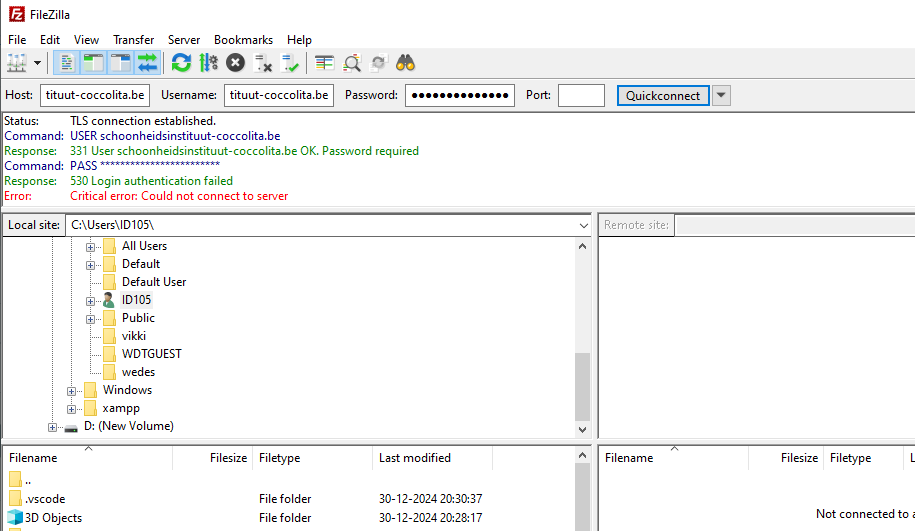Select the 3D Objects folder row
Viewport: 915px width, 531px height.
point(289,518)
